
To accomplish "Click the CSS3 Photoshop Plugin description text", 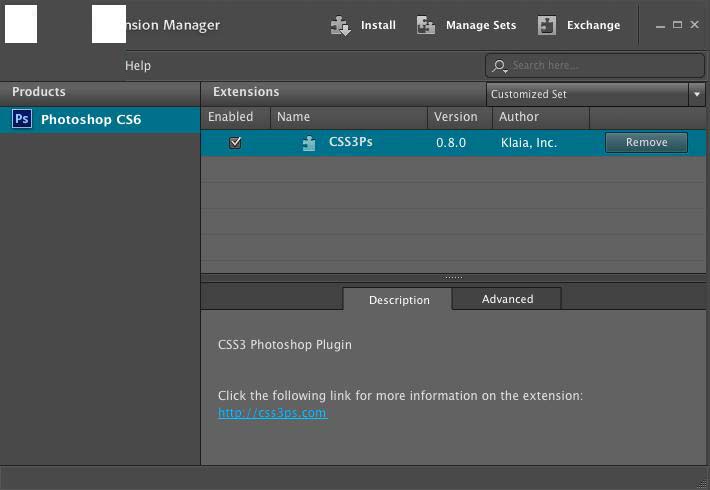I will tap(284, 345).
